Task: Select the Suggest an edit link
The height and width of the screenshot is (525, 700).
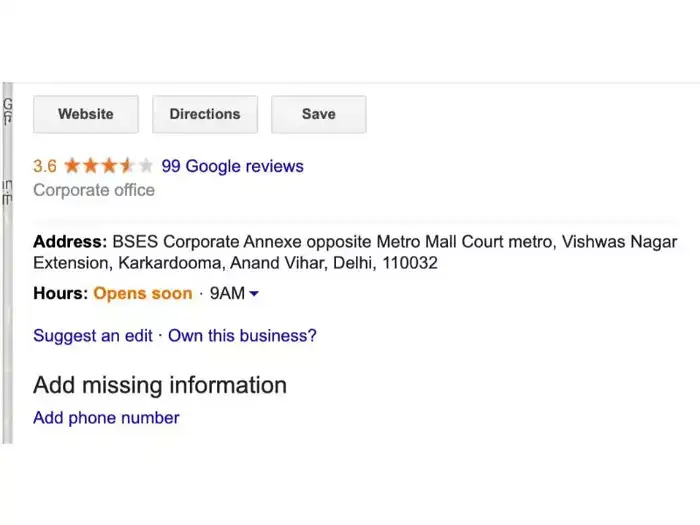Action: 93,336
